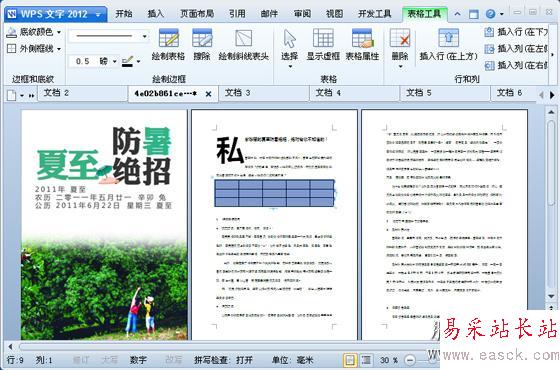560x370 pixels.
Task: Open the 开发工具 ribbon tab
Action: 375,14
